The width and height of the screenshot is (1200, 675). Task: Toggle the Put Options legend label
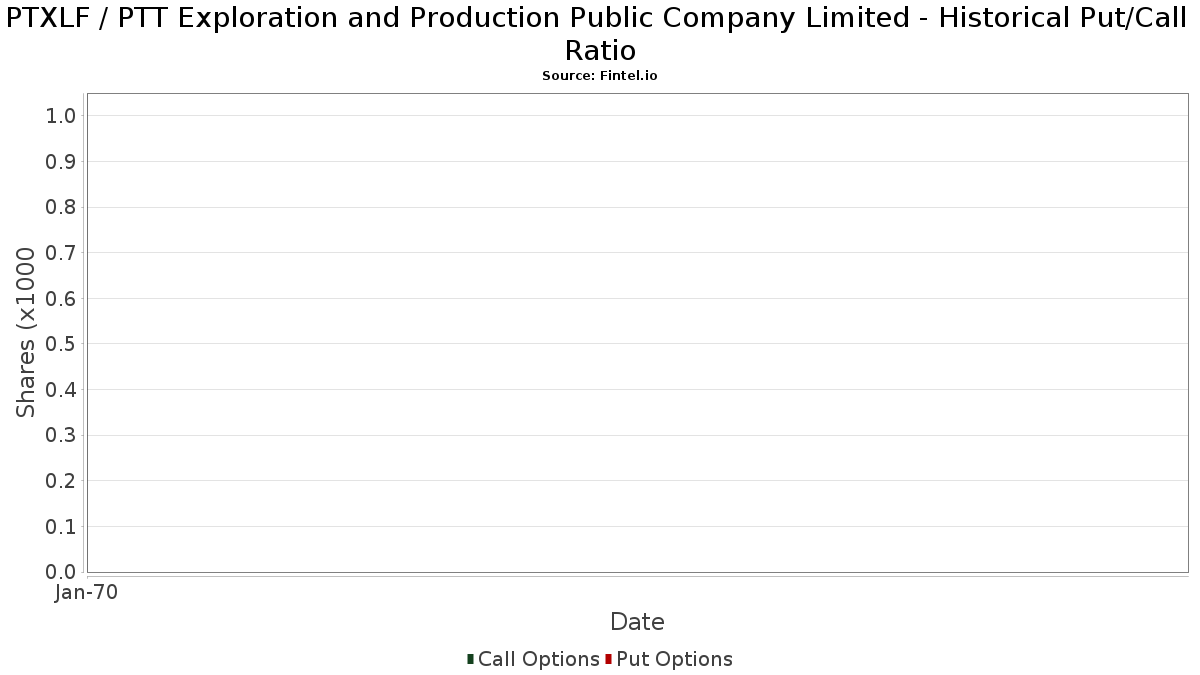point(674,659)
